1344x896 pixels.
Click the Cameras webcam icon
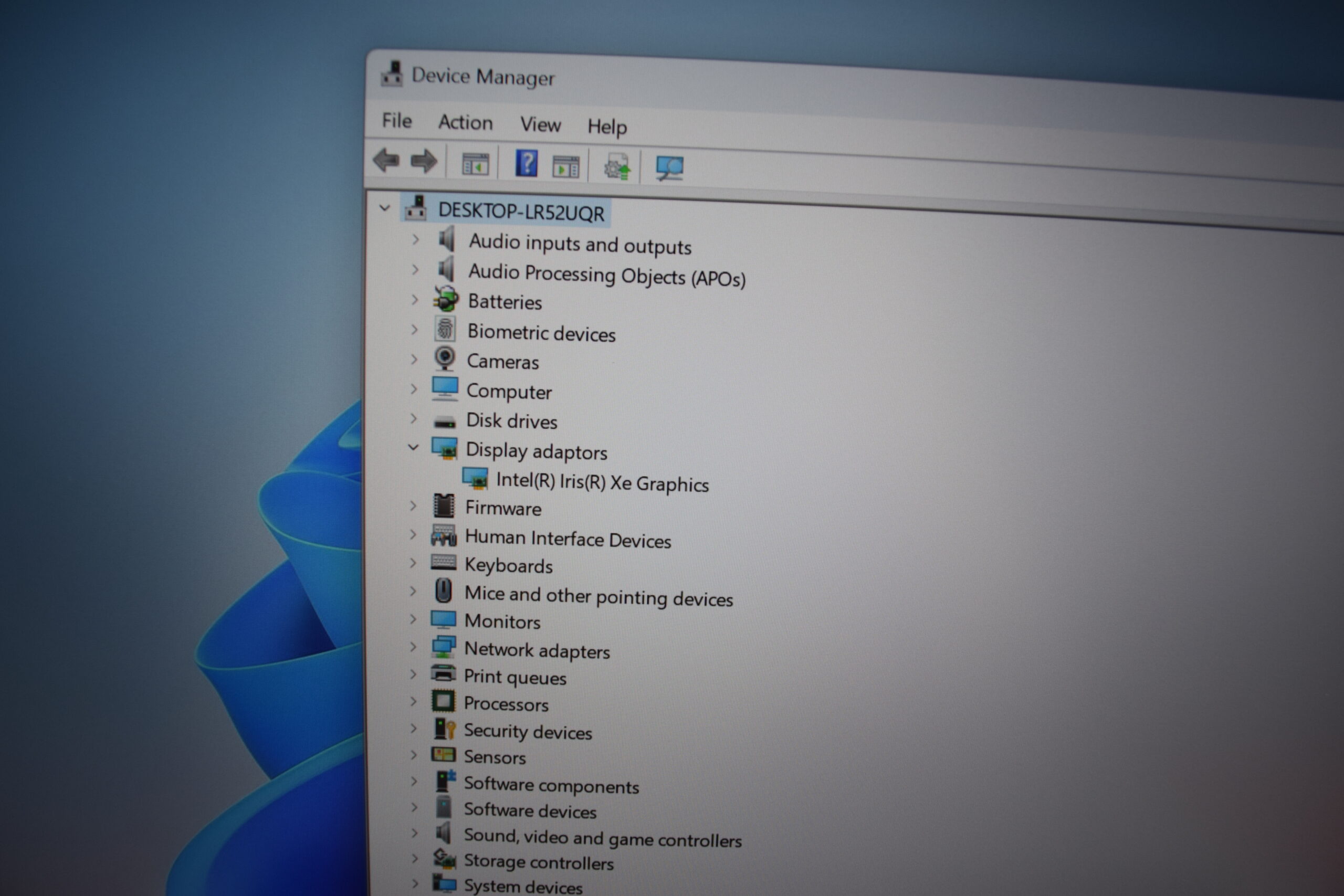point(445,359)
